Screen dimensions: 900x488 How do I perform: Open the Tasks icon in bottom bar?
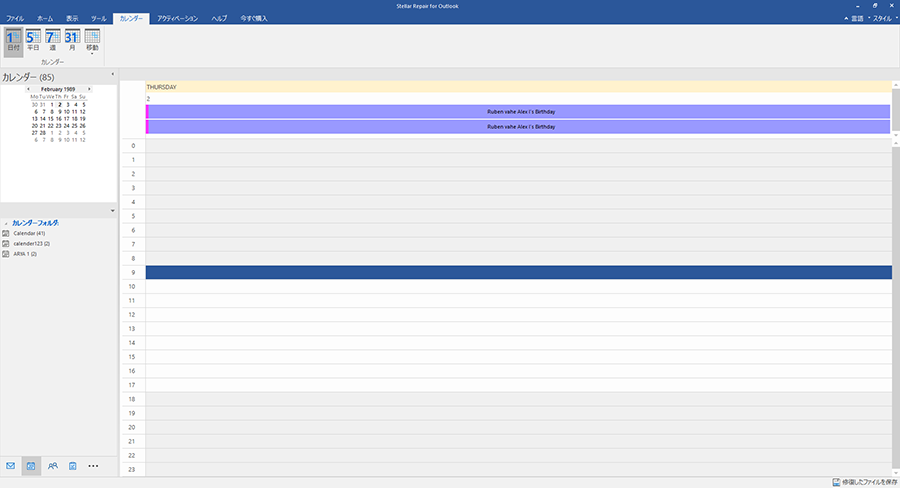point(73,465)
